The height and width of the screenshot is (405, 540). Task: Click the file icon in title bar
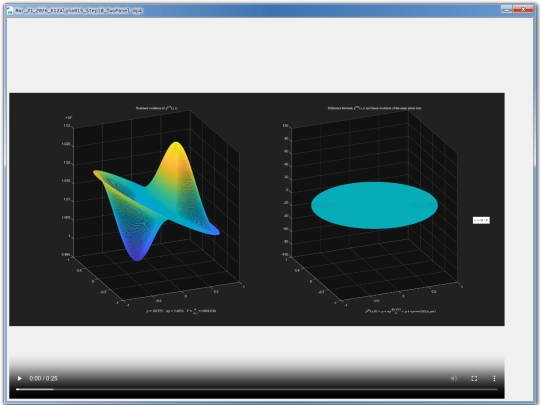coord(10,10)
